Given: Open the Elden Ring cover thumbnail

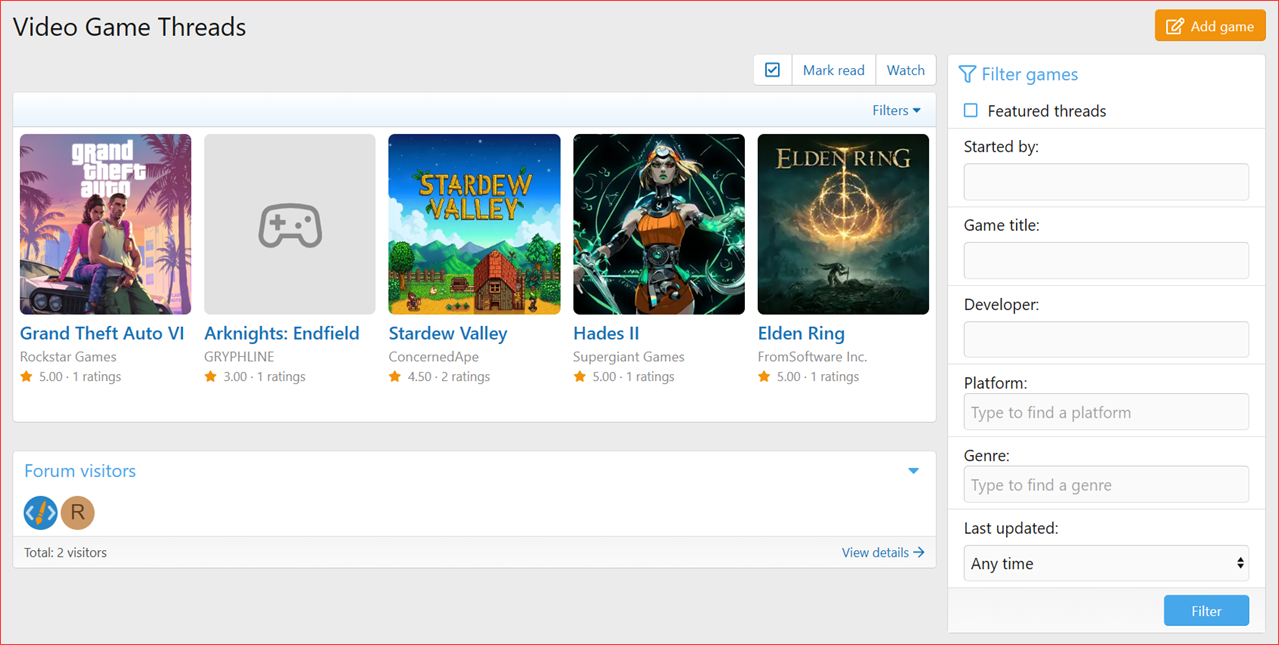Looking at the screenshot, I should [843, 224].
